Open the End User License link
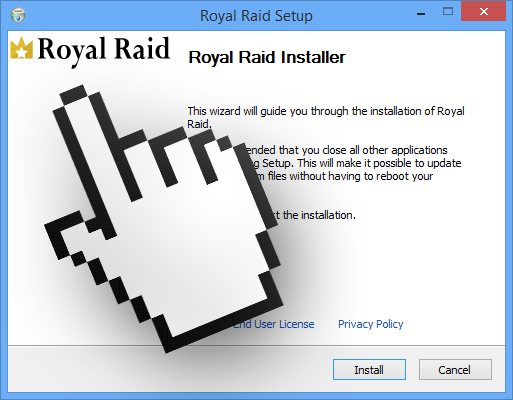The image size is (513, 400). click(x=273, y=324)
